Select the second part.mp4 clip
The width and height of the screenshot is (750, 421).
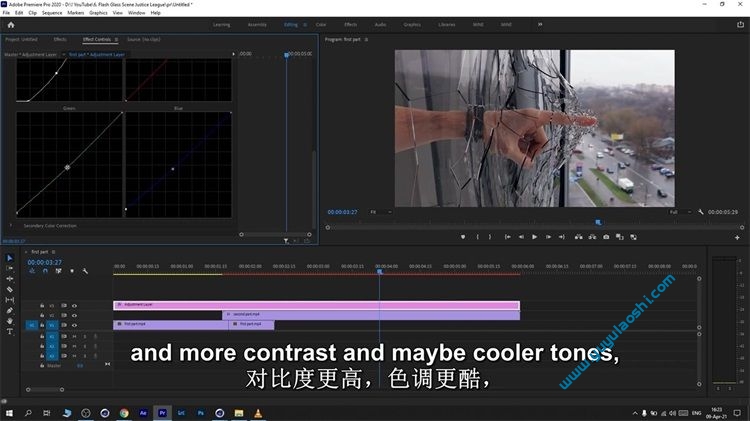(371, 315)
